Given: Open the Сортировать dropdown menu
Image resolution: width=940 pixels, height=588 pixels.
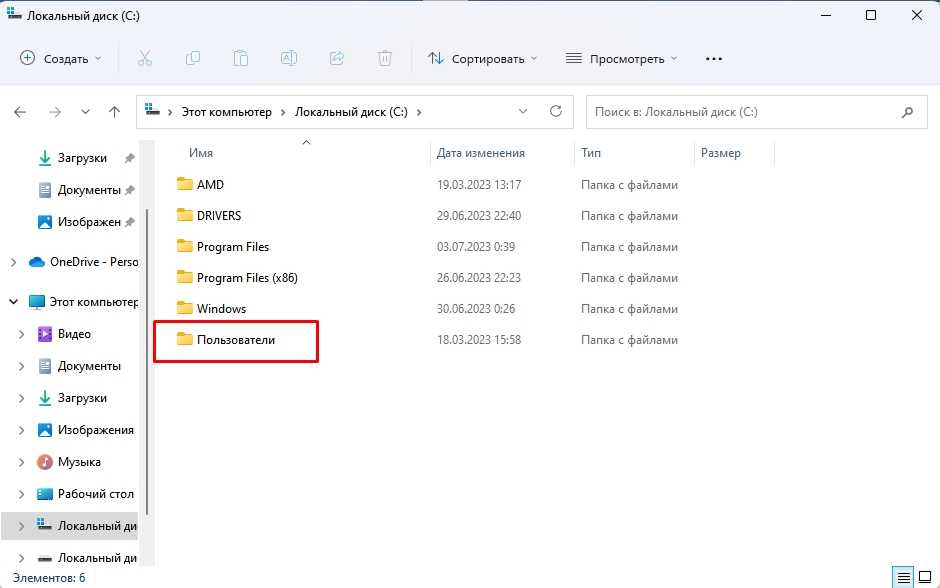Looking at the screenshot, I should (x=482, y=59).
